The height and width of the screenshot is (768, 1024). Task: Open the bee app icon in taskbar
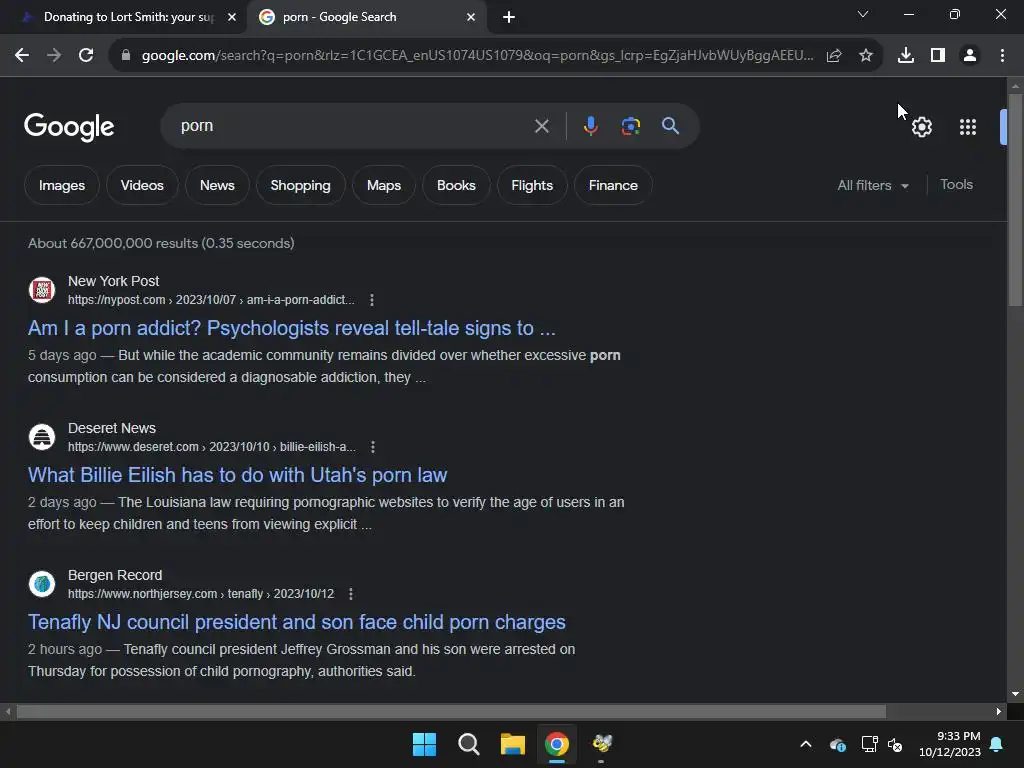coord(601,744)
